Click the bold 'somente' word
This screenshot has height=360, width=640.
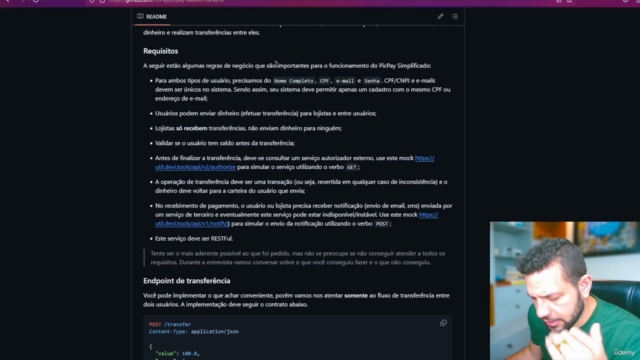pos(356,296)
